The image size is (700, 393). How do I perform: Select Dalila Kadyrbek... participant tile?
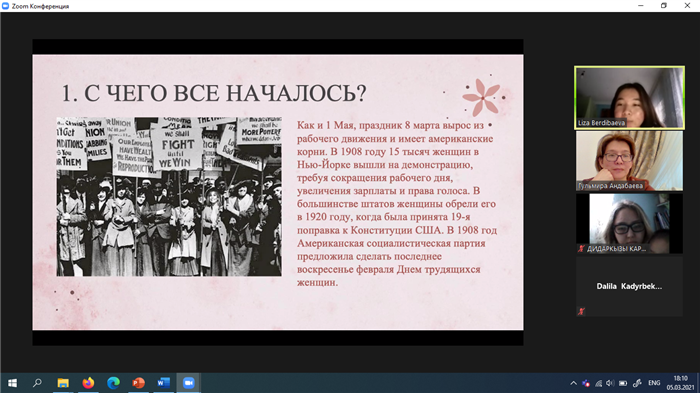click(629, 286)
